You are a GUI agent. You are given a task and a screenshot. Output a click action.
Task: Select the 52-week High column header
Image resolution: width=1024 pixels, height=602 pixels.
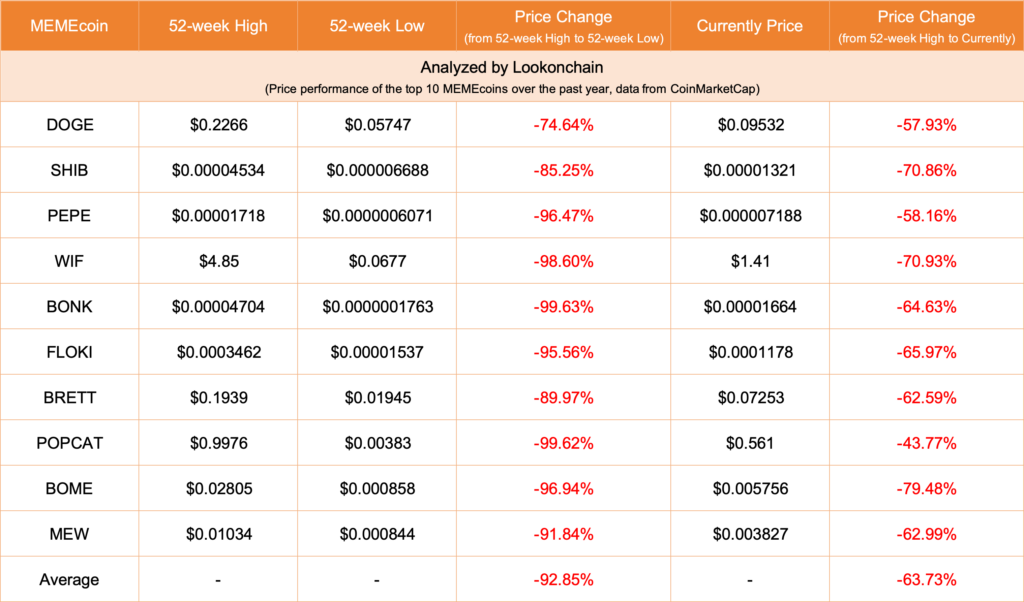(218, 26)
